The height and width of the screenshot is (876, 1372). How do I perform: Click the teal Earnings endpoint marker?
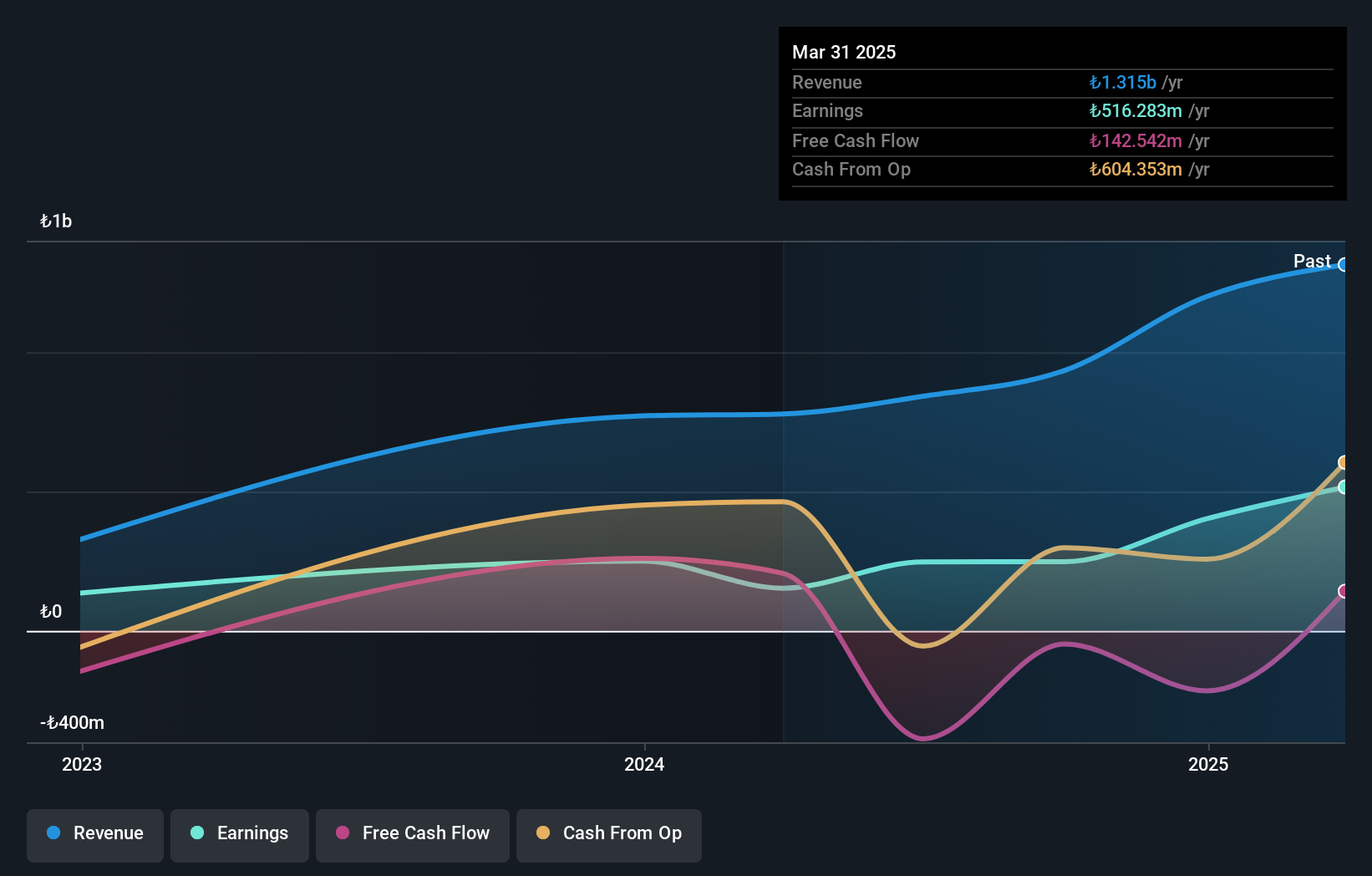pos(1344,486)
